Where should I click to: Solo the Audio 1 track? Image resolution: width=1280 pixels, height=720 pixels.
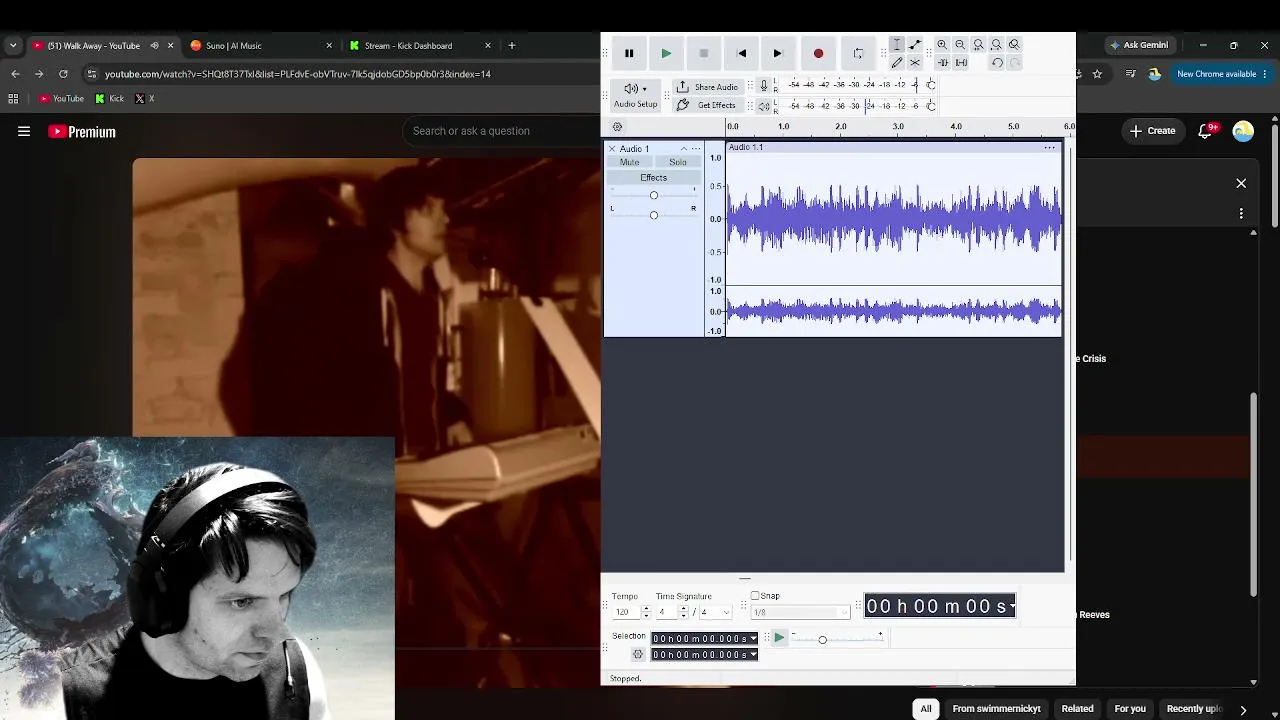point(678,162)
